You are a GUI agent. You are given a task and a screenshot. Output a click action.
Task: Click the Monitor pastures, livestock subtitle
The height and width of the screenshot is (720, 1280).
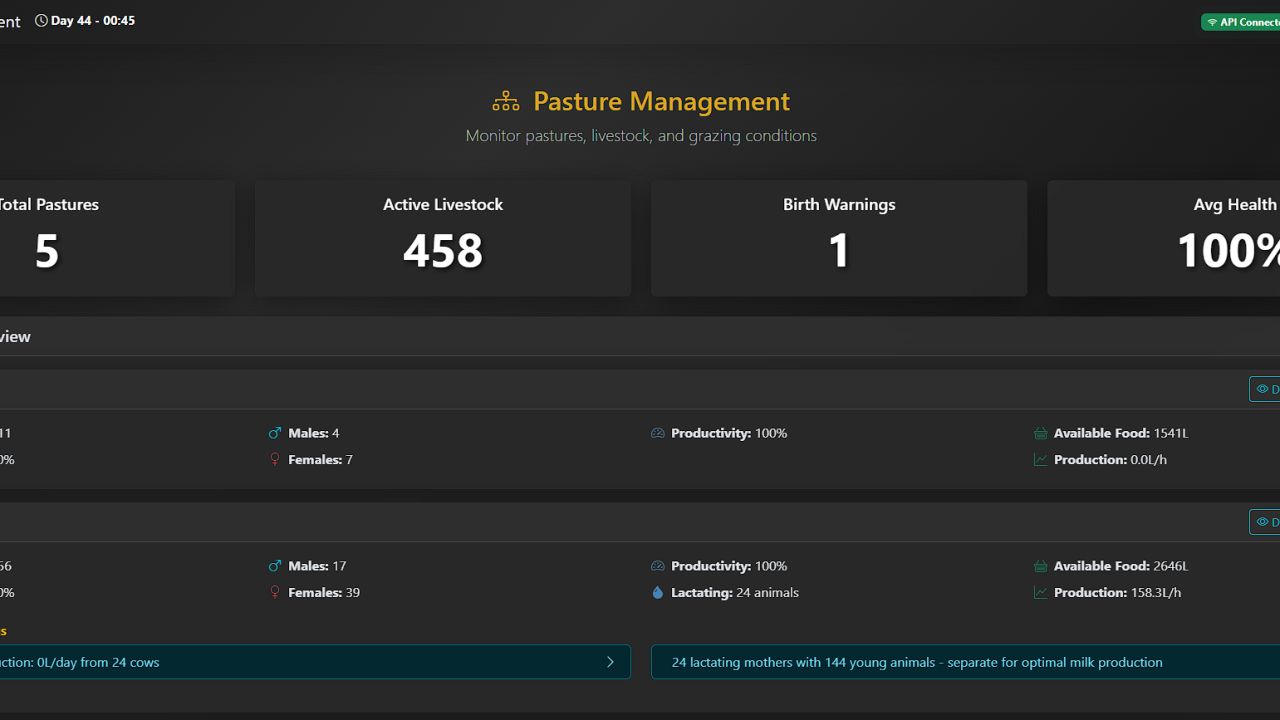(x=641, y=135)
